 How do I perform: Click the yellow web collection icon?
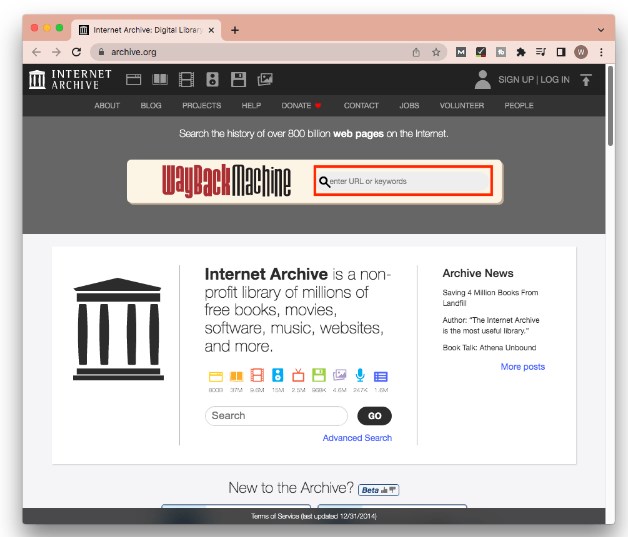(x=216, y=376)
